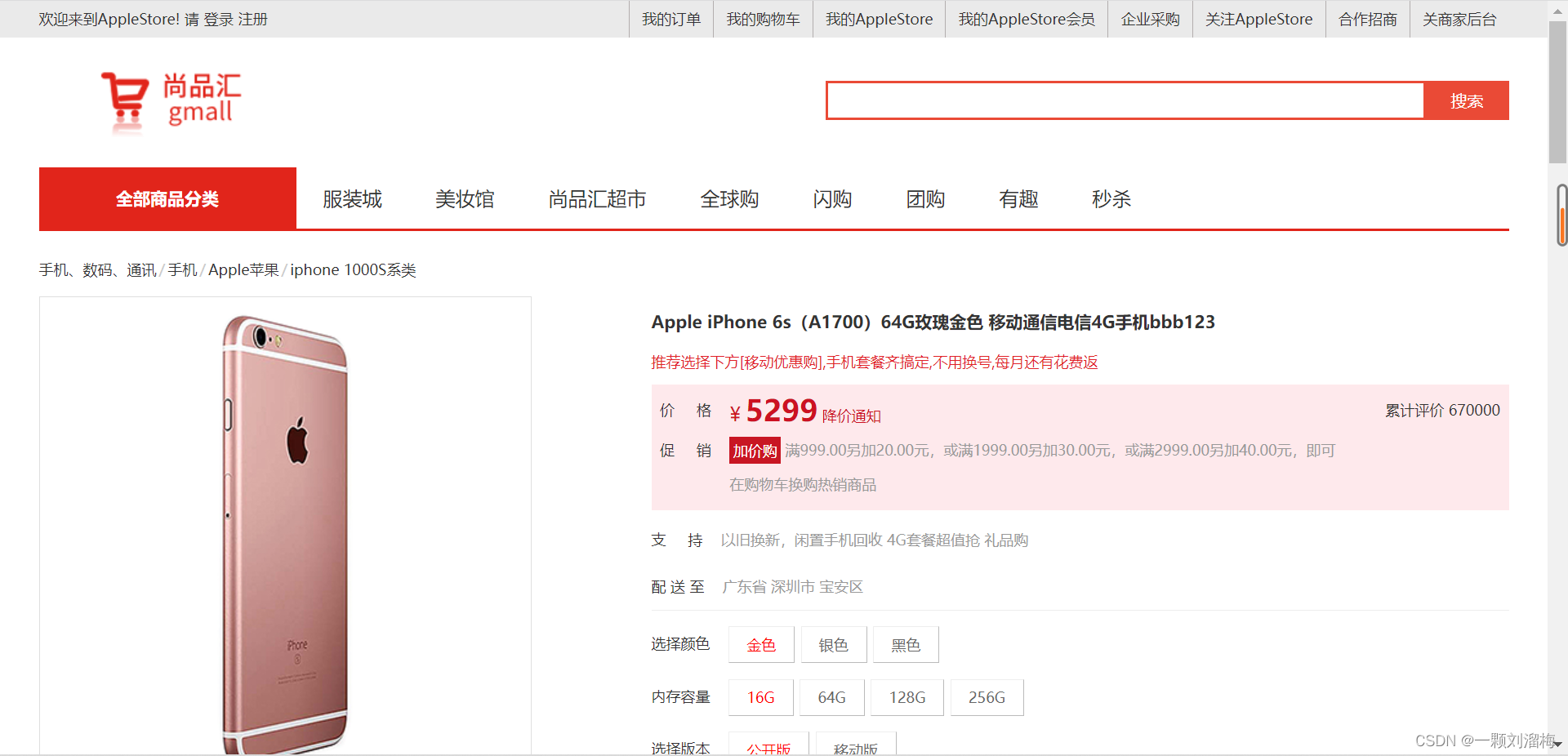Switch to 秒杀 navigation tab
The width and height of the screenshot is (1568, 756).
click(x=1111, y=199)
